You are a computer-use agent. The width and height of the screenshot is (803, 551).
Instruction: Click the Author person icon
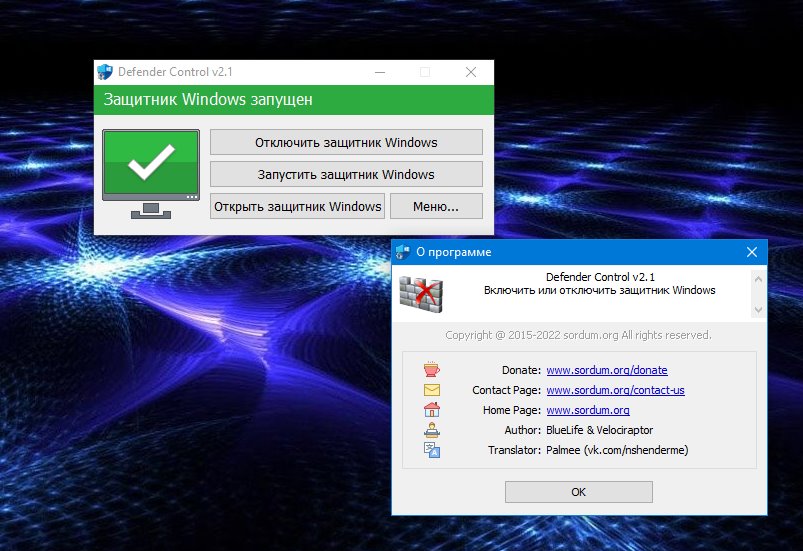[431, 430]
